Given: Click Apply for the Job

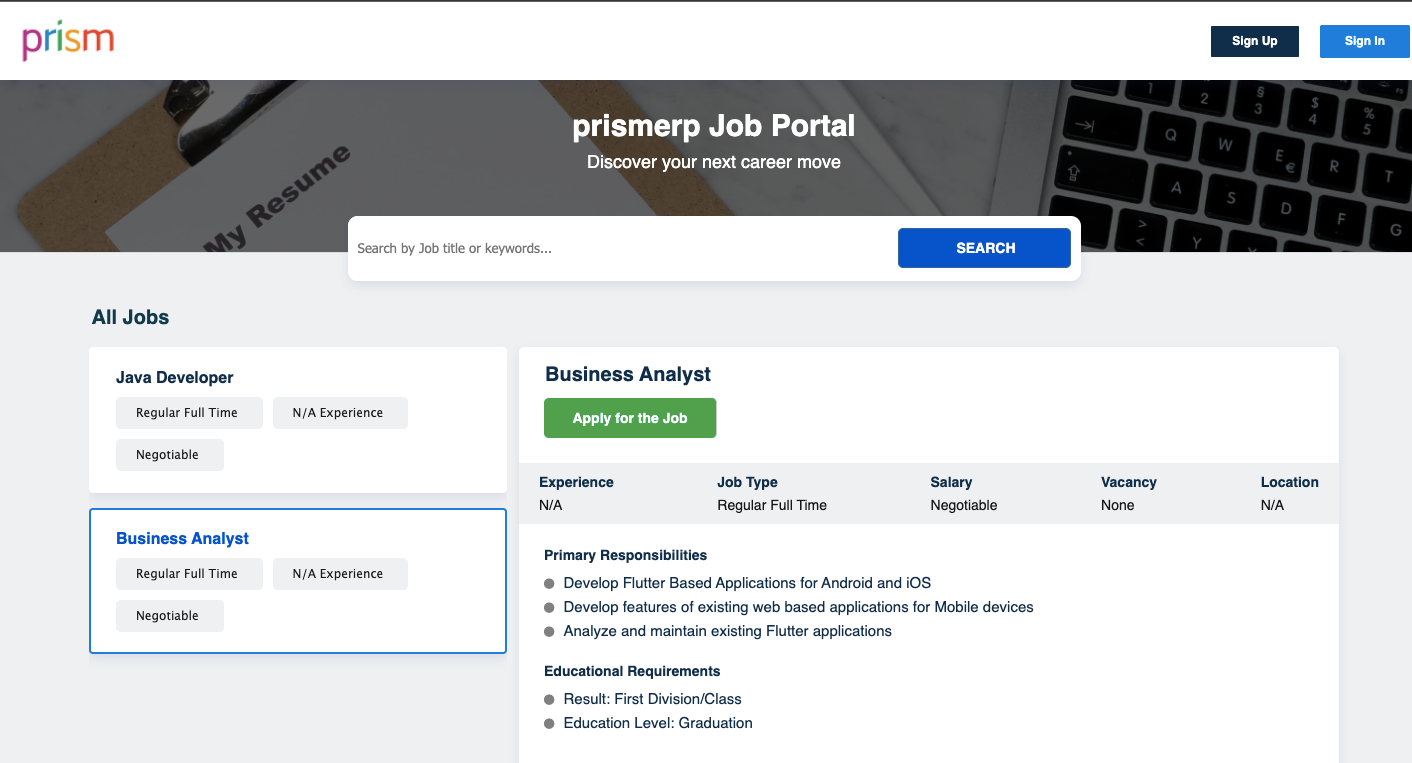Looking at the screenshot, I should [629, 417].
